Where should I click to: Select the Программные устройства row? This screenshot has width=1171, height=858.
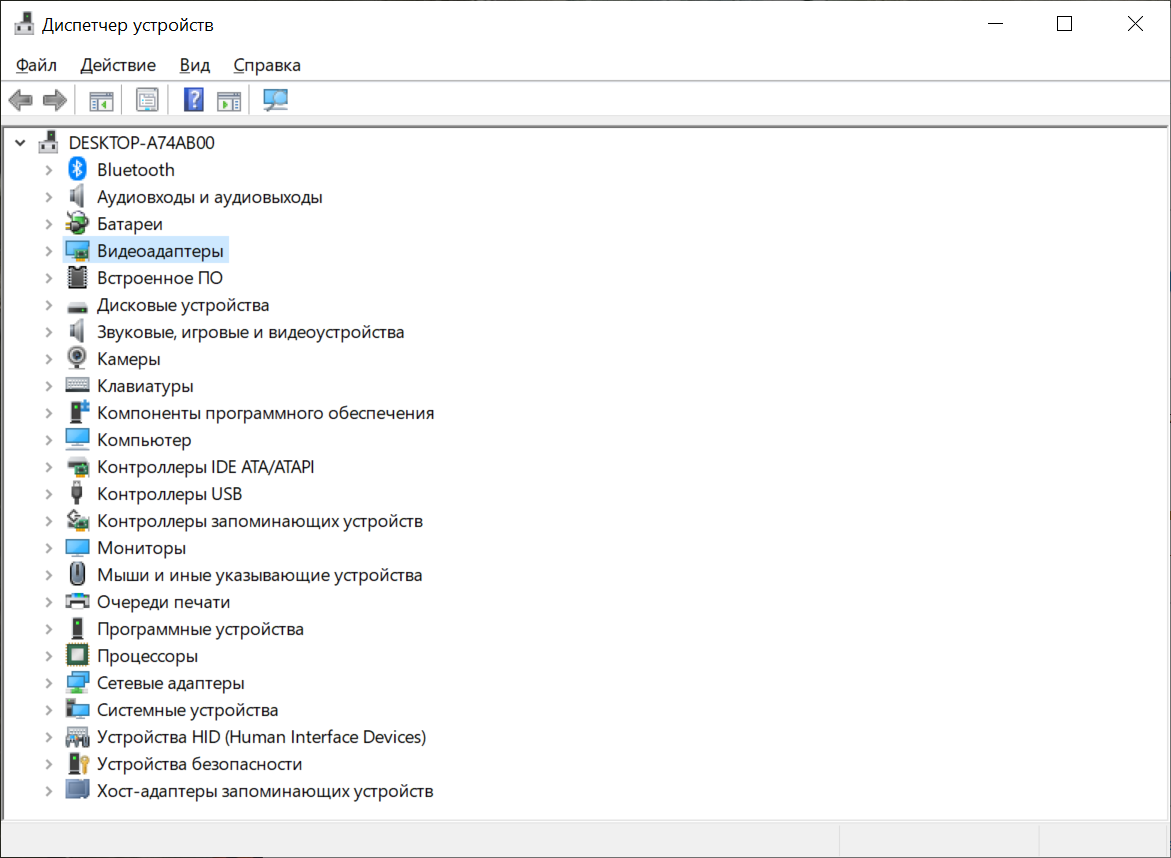tap(200, 629)
